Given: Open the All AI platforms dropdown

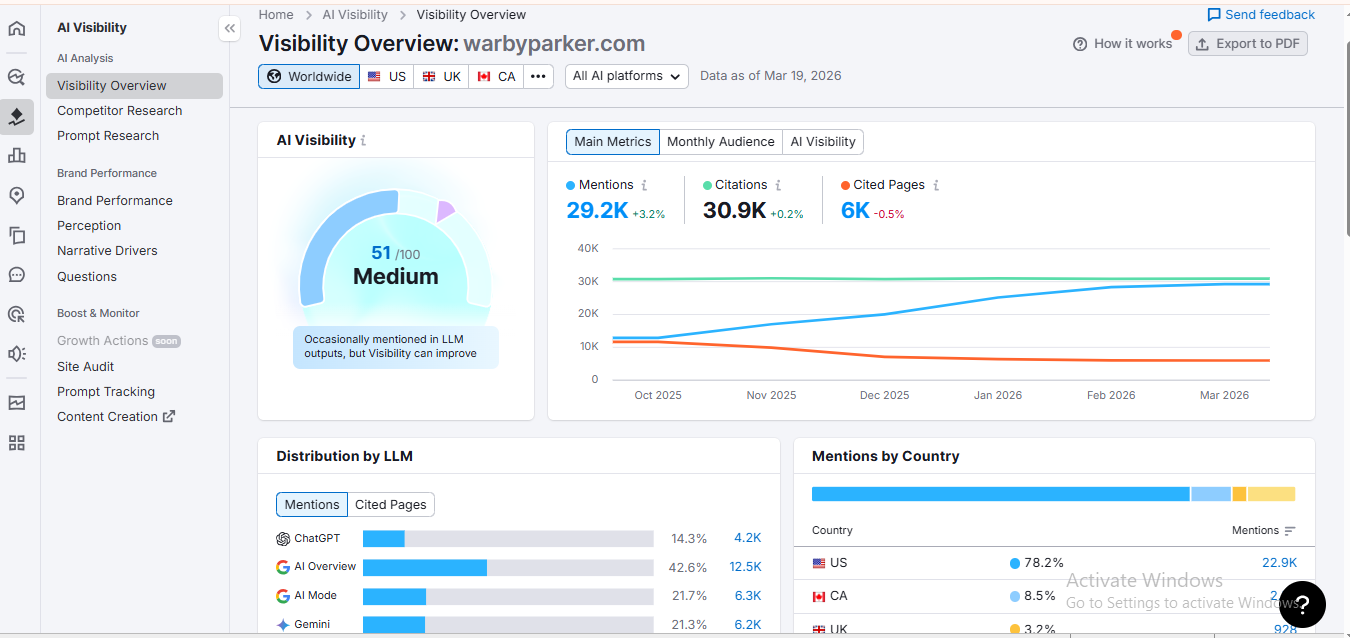Looking at the screenshot, I should pyautogui.click(x=626, y=76).
